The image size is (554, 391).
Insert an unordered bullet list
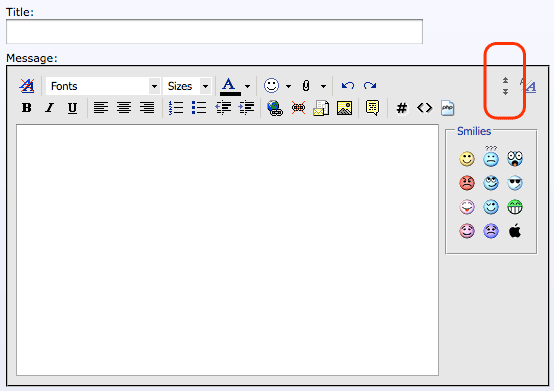(x=199, y=108)
